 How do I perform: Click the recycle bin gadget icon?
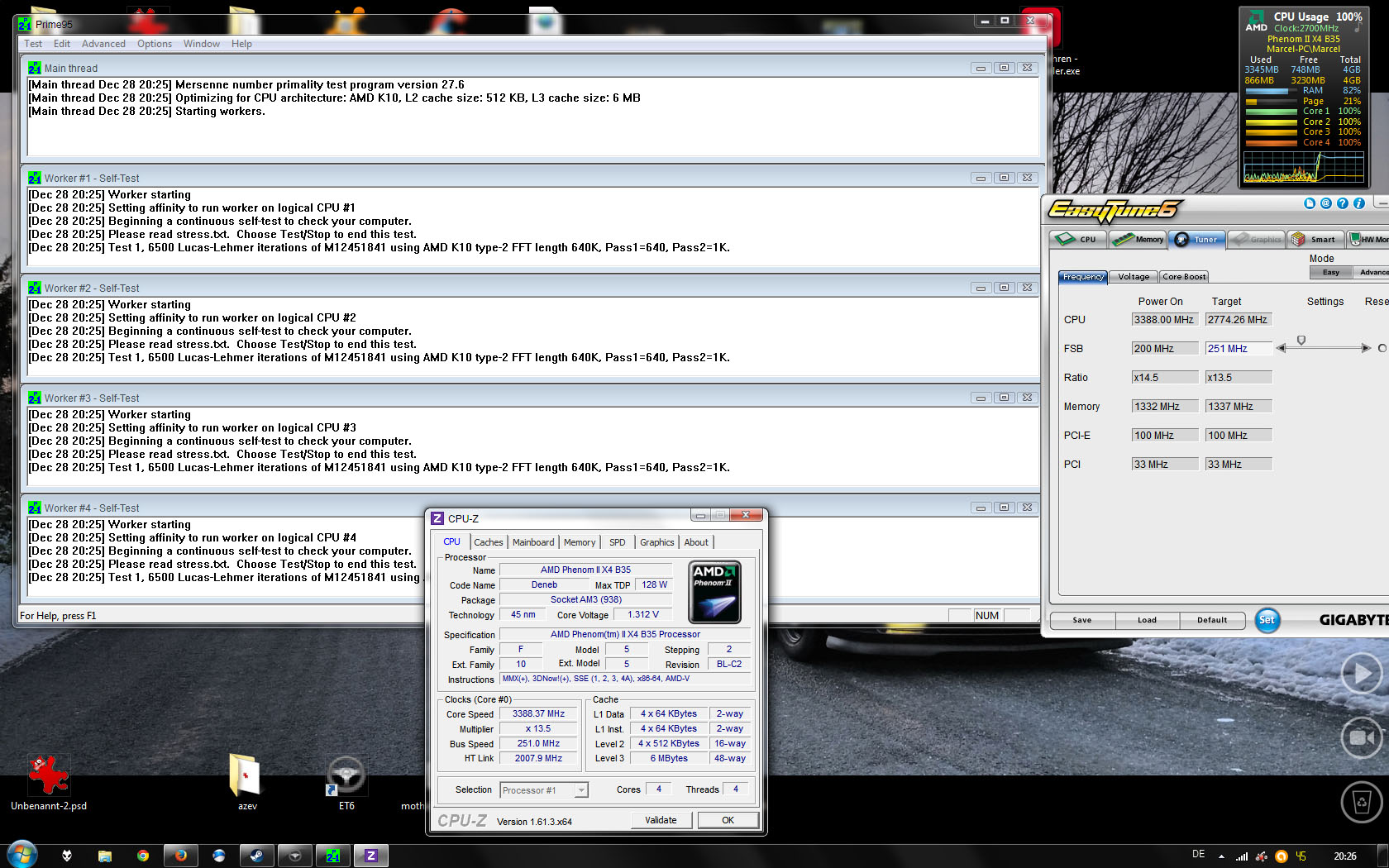(x=1362, y=801)
